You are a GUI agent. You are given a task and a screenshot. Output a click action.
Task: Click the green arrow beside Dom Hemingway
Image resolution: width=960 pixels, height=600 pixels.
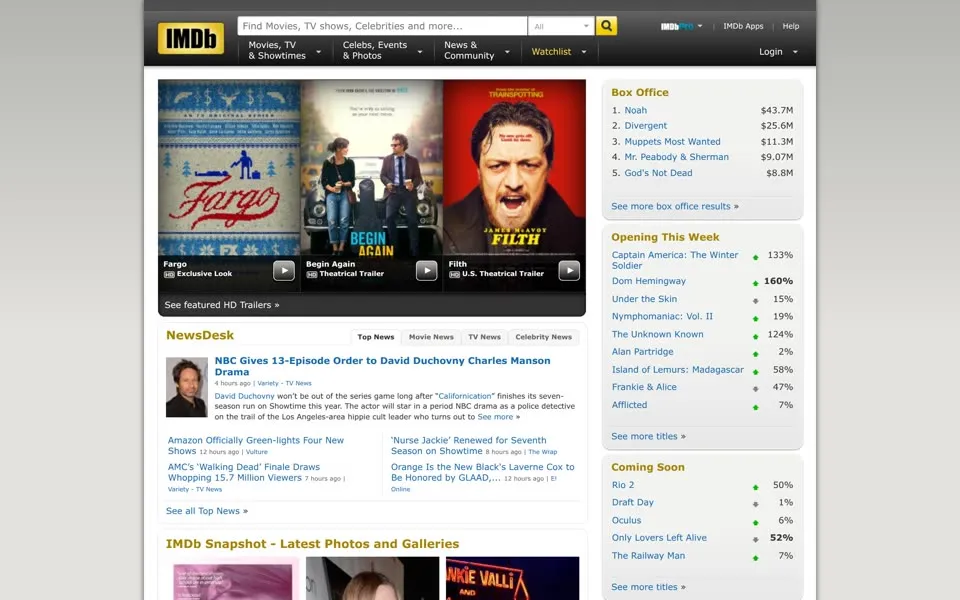[x=756, y=283]
